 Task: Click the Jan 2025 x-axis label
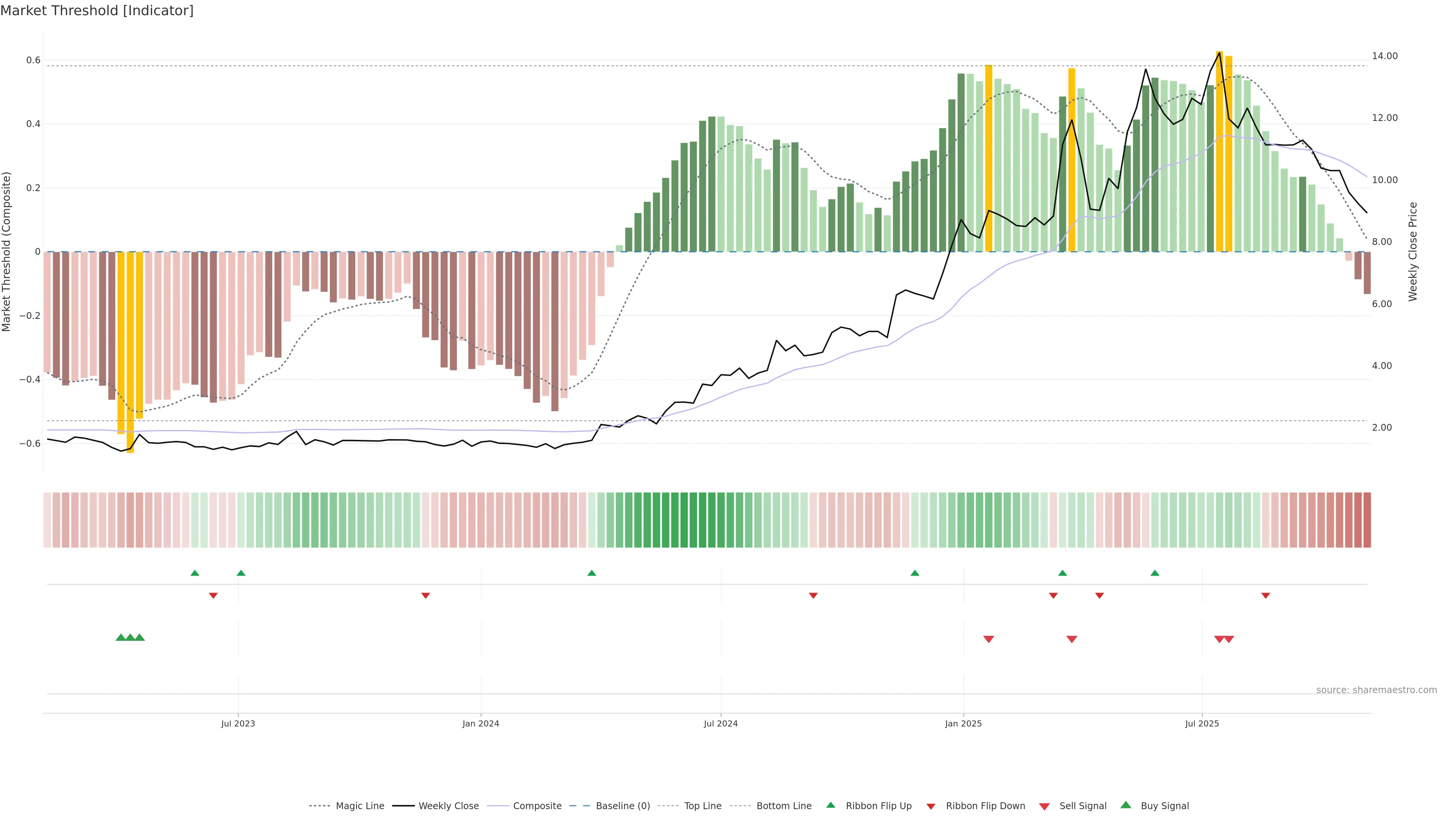tap(963, 723)
